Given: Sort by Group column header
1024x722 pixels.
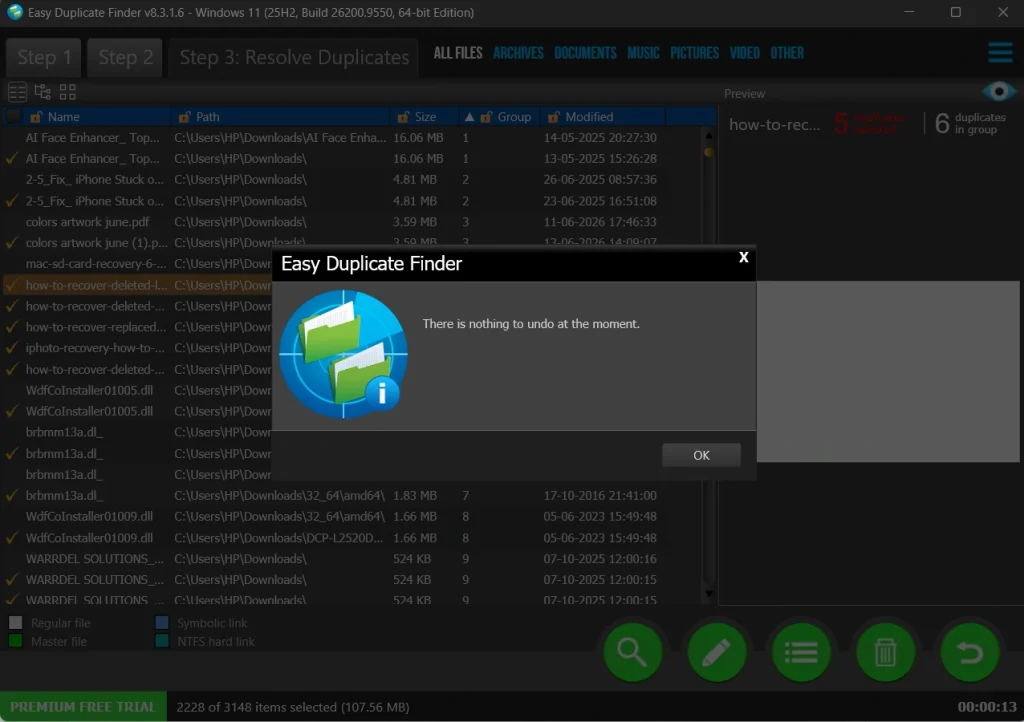Looking at the screenshot, I should click(514, 117).
